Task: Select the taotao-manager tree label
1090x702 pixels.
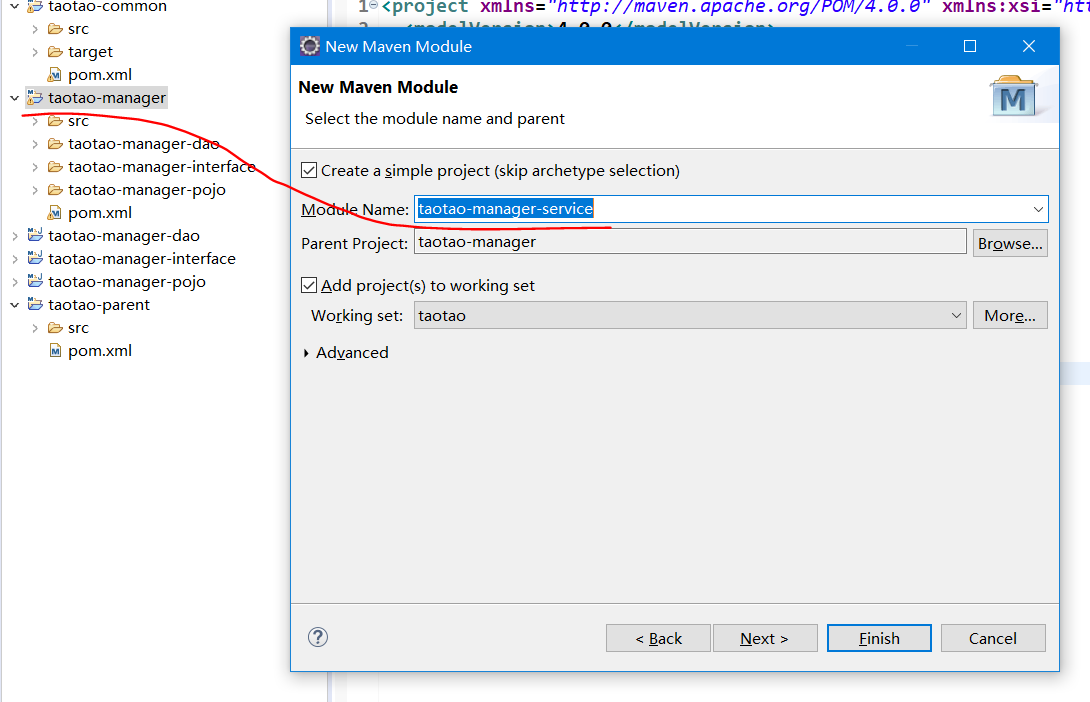Action: click(x=107, y=97)
